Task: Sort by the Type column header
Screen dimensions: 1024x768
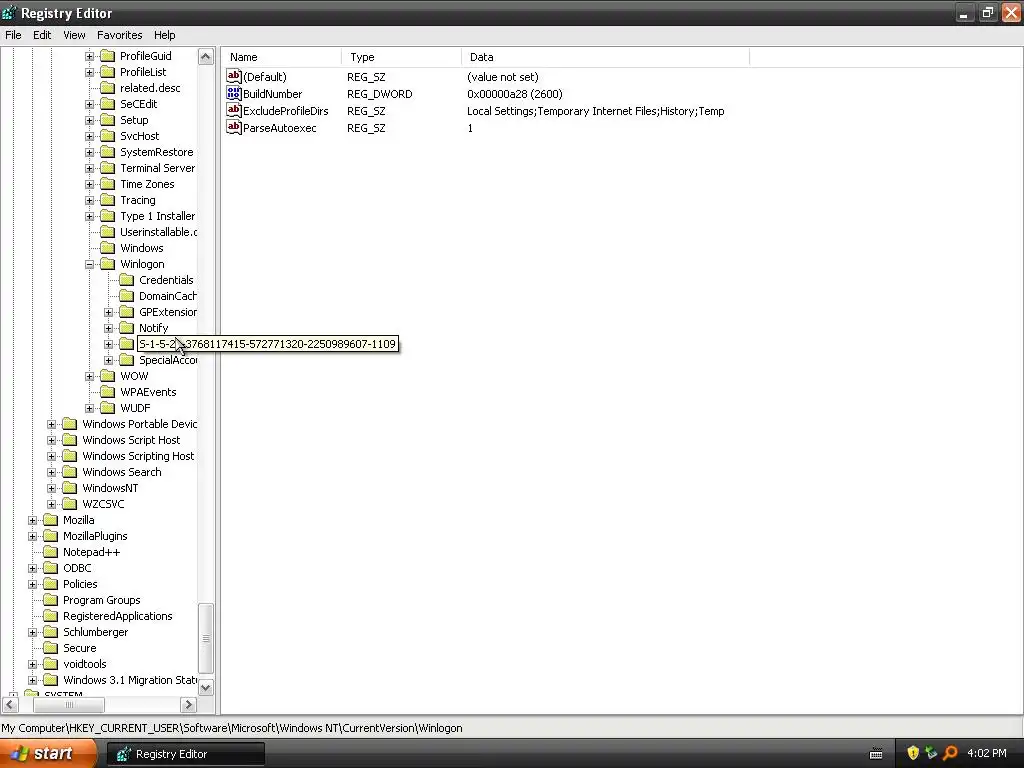Action: (401, 57)
